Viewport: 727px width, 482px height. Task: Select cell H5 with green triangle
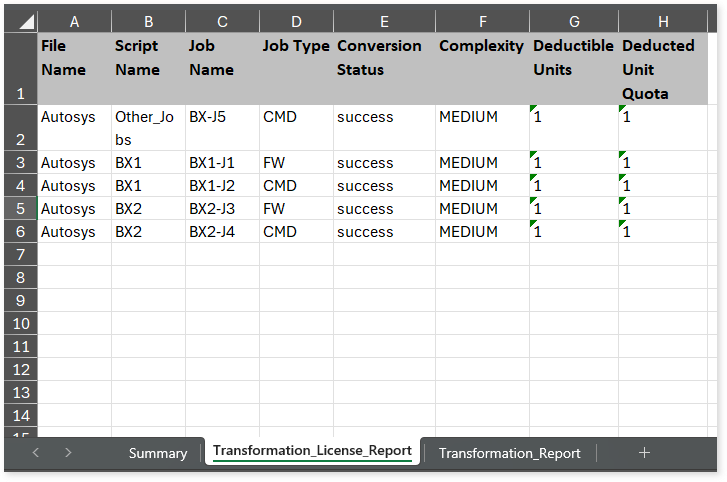pos(663,208)
